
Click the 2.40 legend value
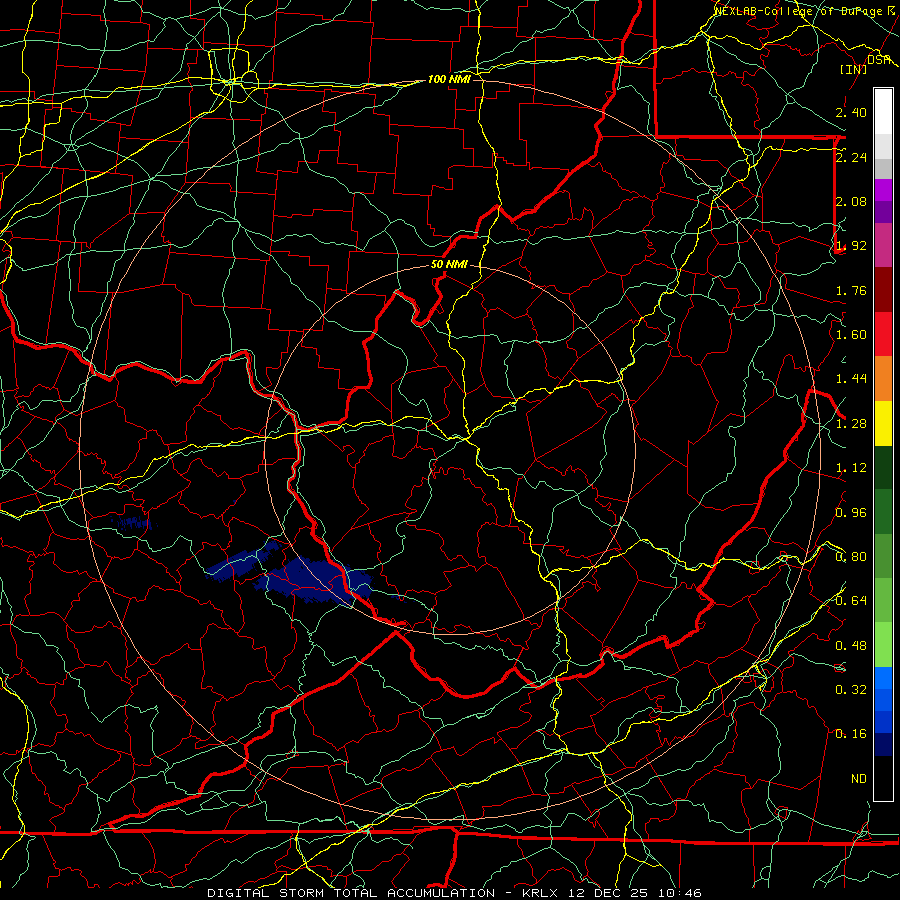pyautogui.click(x=851, y=112)
